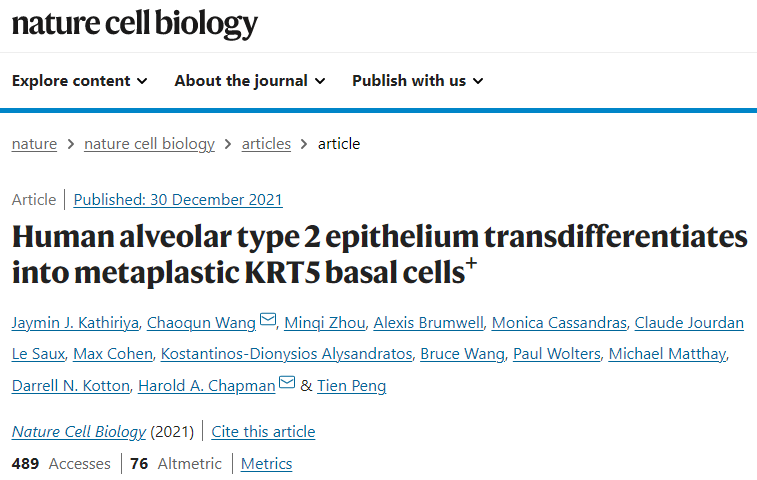Click the envelope icon beside Chaoqun Wang

268,320
